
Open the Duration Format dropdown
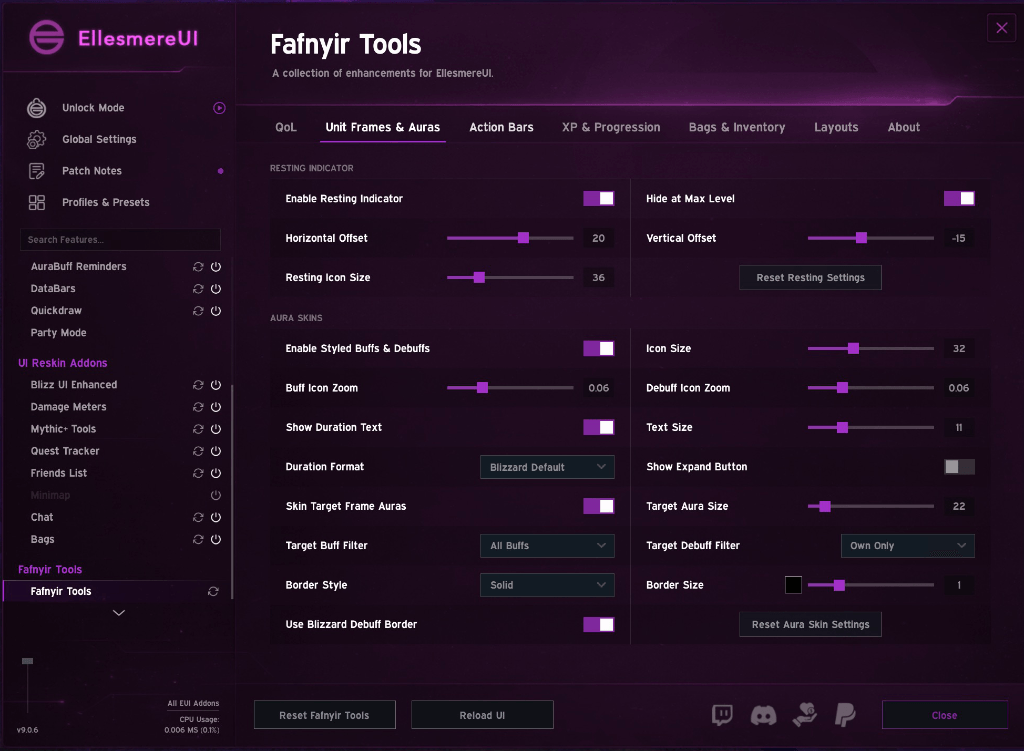547,467
